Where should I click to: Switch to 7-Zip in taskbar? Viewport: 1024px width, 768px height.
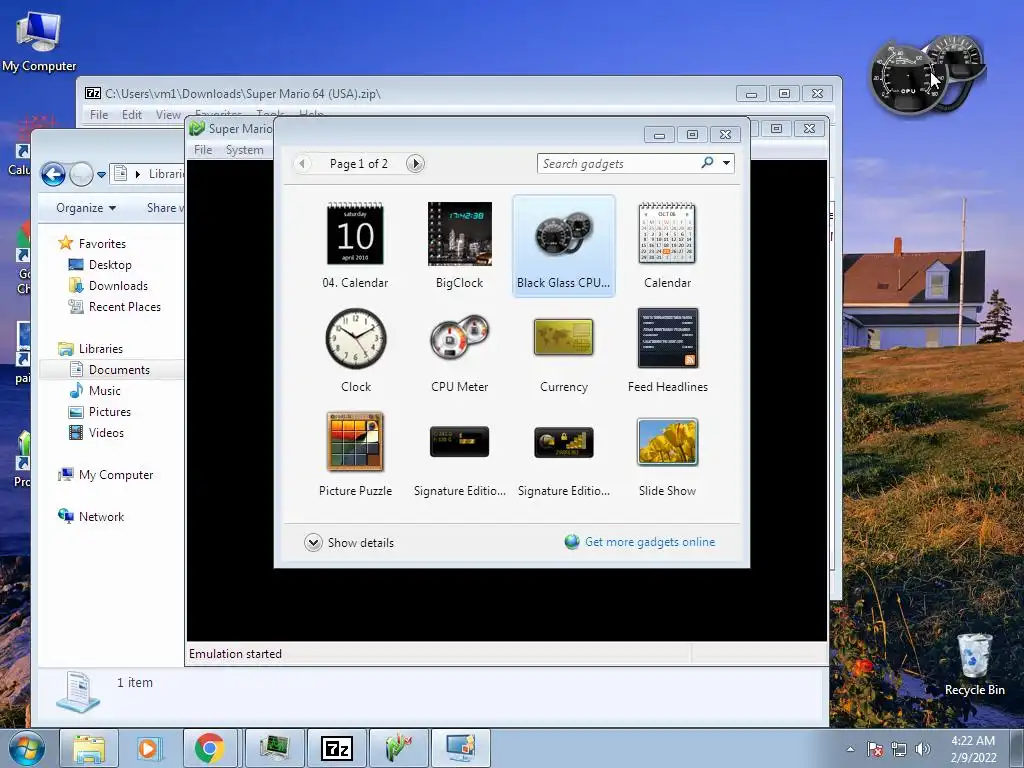(336, 748)
